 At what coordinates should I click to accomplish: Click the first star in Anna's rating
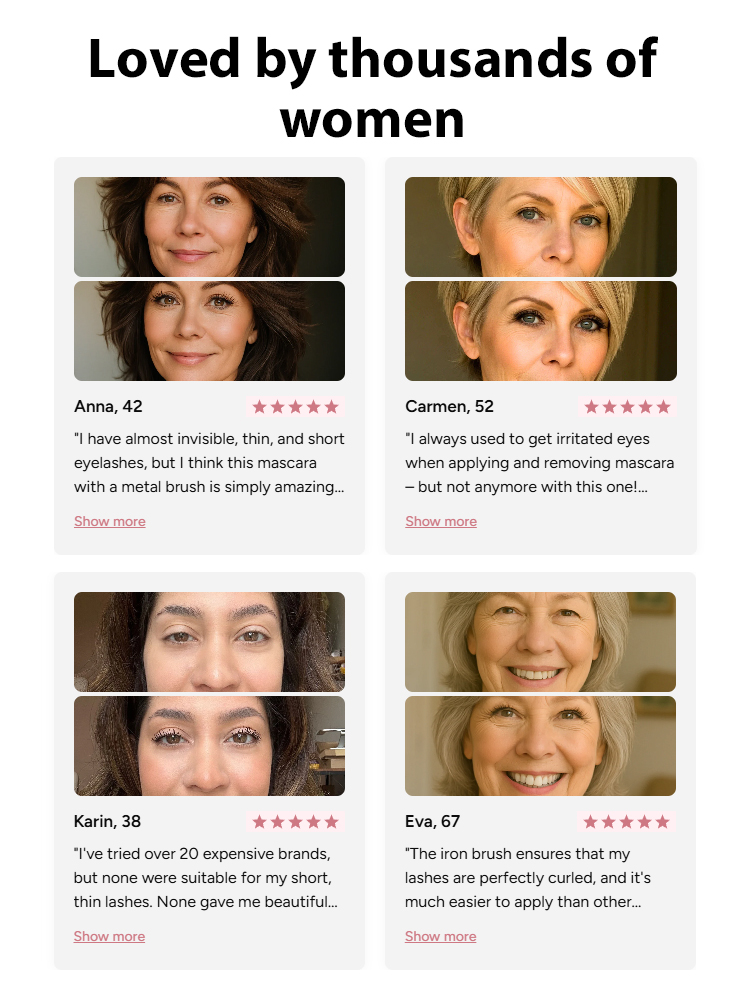click(257, 406)
